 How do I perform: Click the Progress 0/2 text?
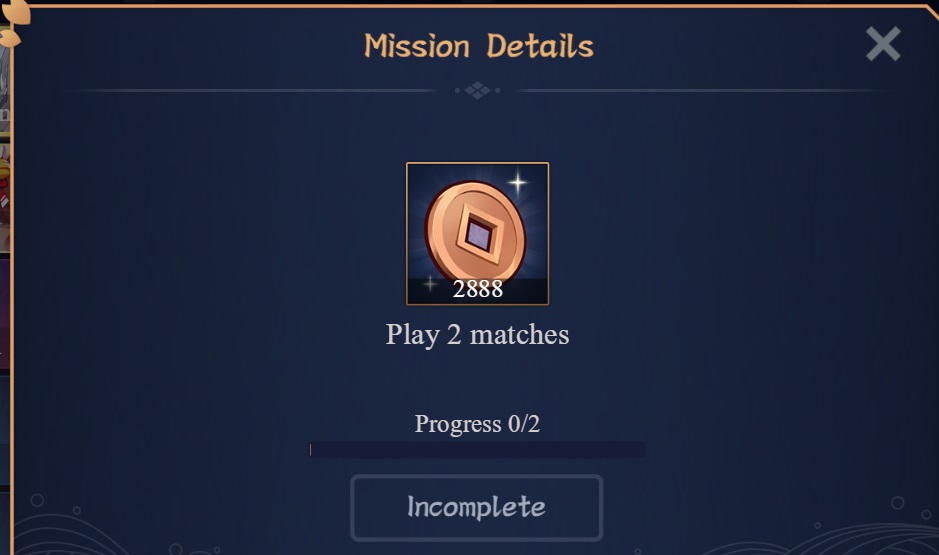477,424
